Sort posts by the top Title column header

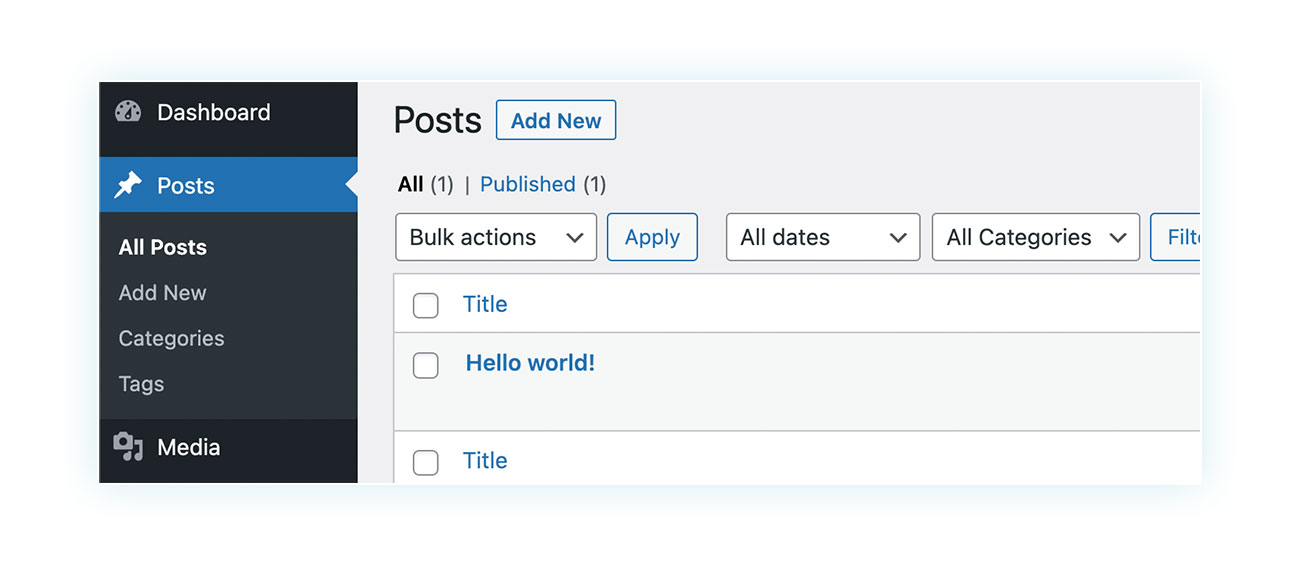(485, 304)
